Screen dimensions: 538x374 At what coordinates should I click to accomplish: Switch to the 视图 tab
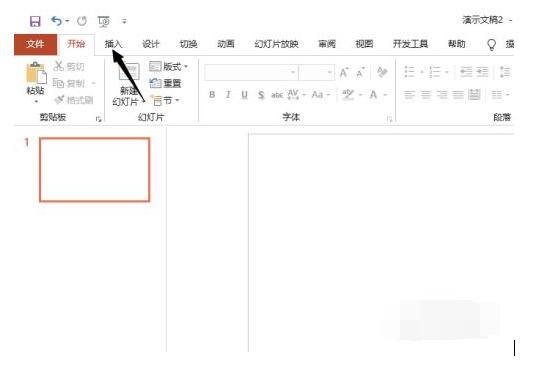[x=364, y=44]
